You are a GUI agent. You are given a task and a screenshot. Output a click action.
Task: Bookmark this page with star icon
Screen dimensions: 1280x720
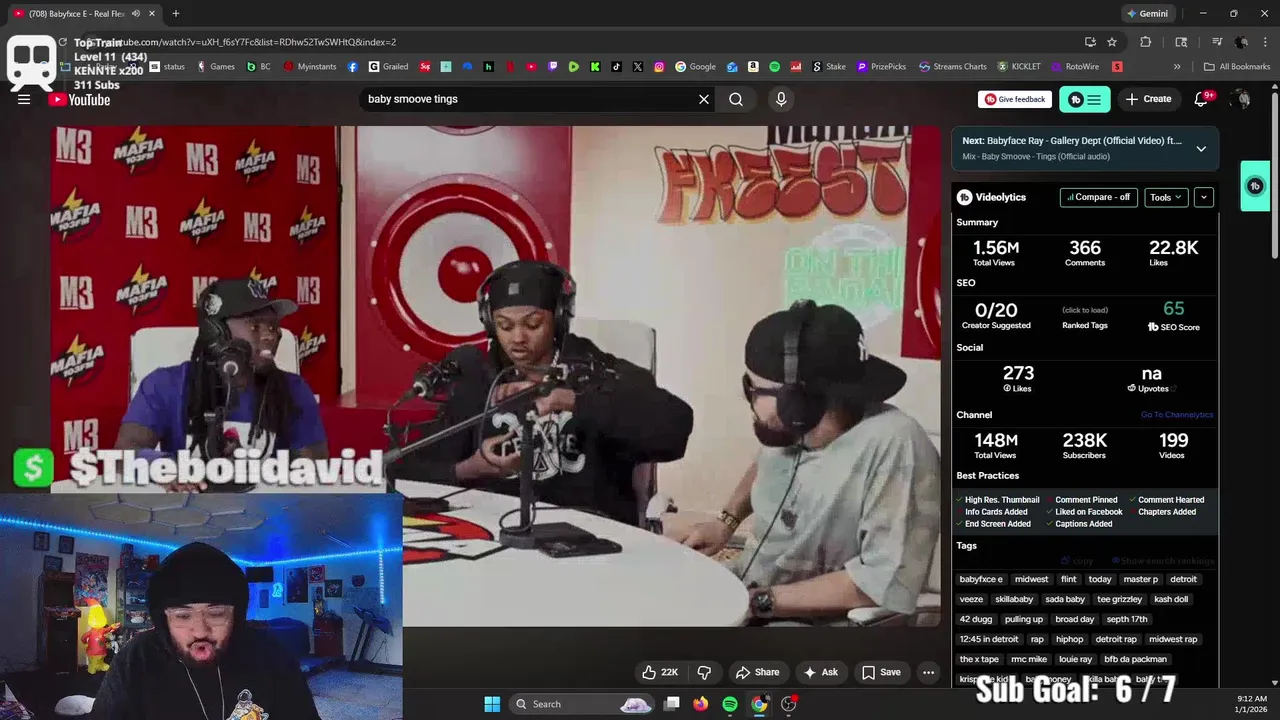pos(1112,42)
